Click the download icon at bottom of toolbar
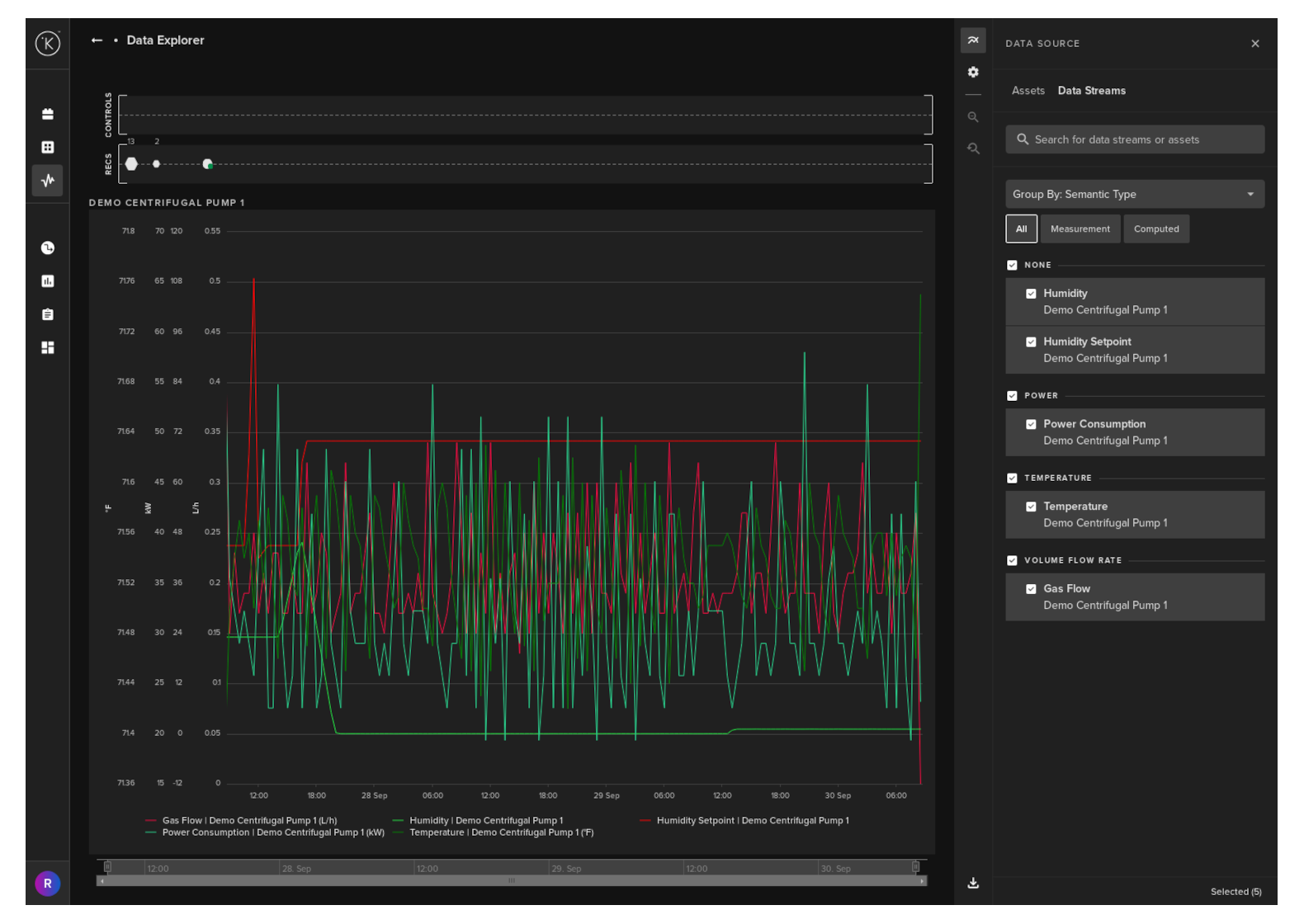 pos(973,883)
